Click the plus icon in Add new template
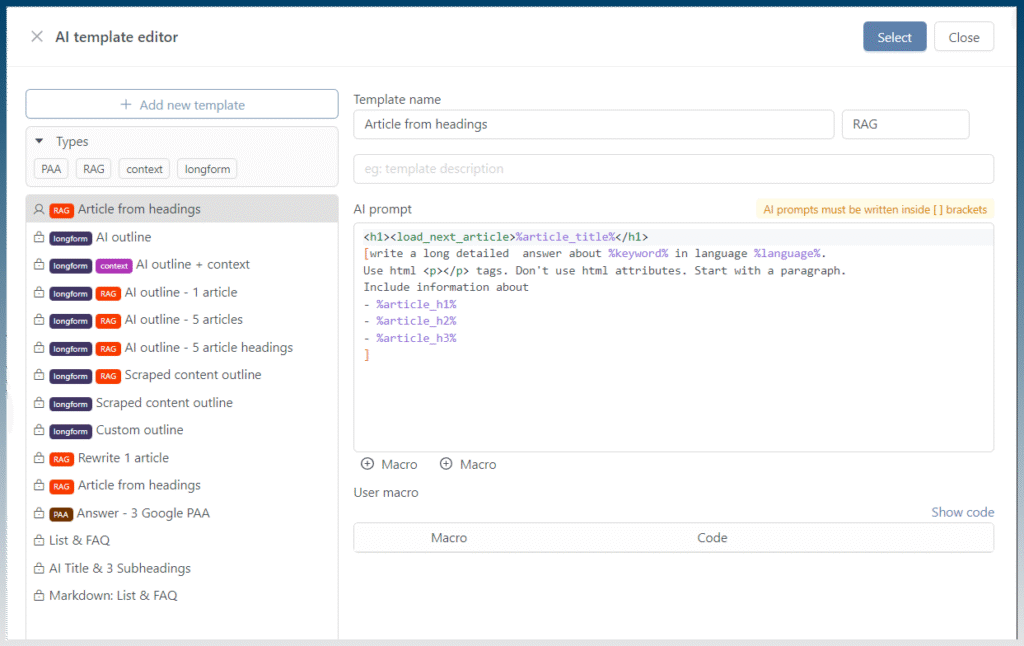This screenshot has height=646, width=1024. (x=126, y=105)
